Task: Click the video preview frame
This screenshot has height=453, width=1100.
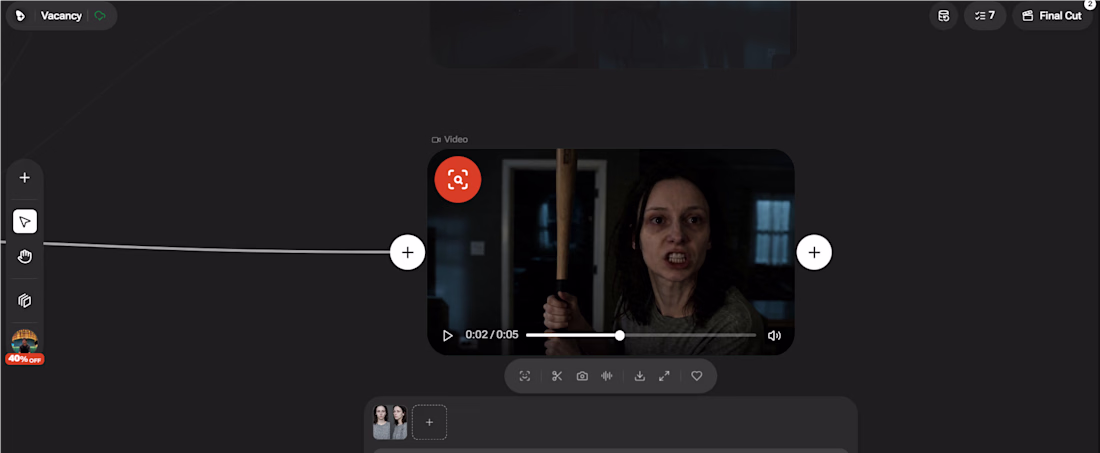Action: pyautogui.click(x=611, y=252)
